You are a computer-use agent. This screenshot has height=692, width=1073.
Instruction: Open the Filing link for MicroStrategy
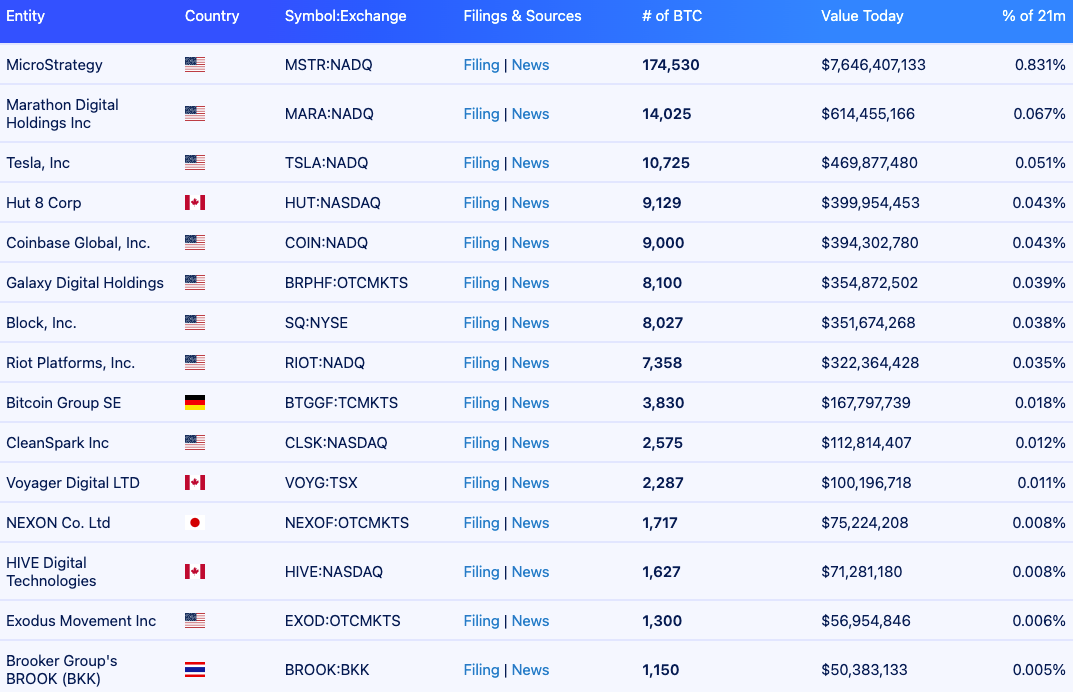pyautogui.click(x=481, y=65)
